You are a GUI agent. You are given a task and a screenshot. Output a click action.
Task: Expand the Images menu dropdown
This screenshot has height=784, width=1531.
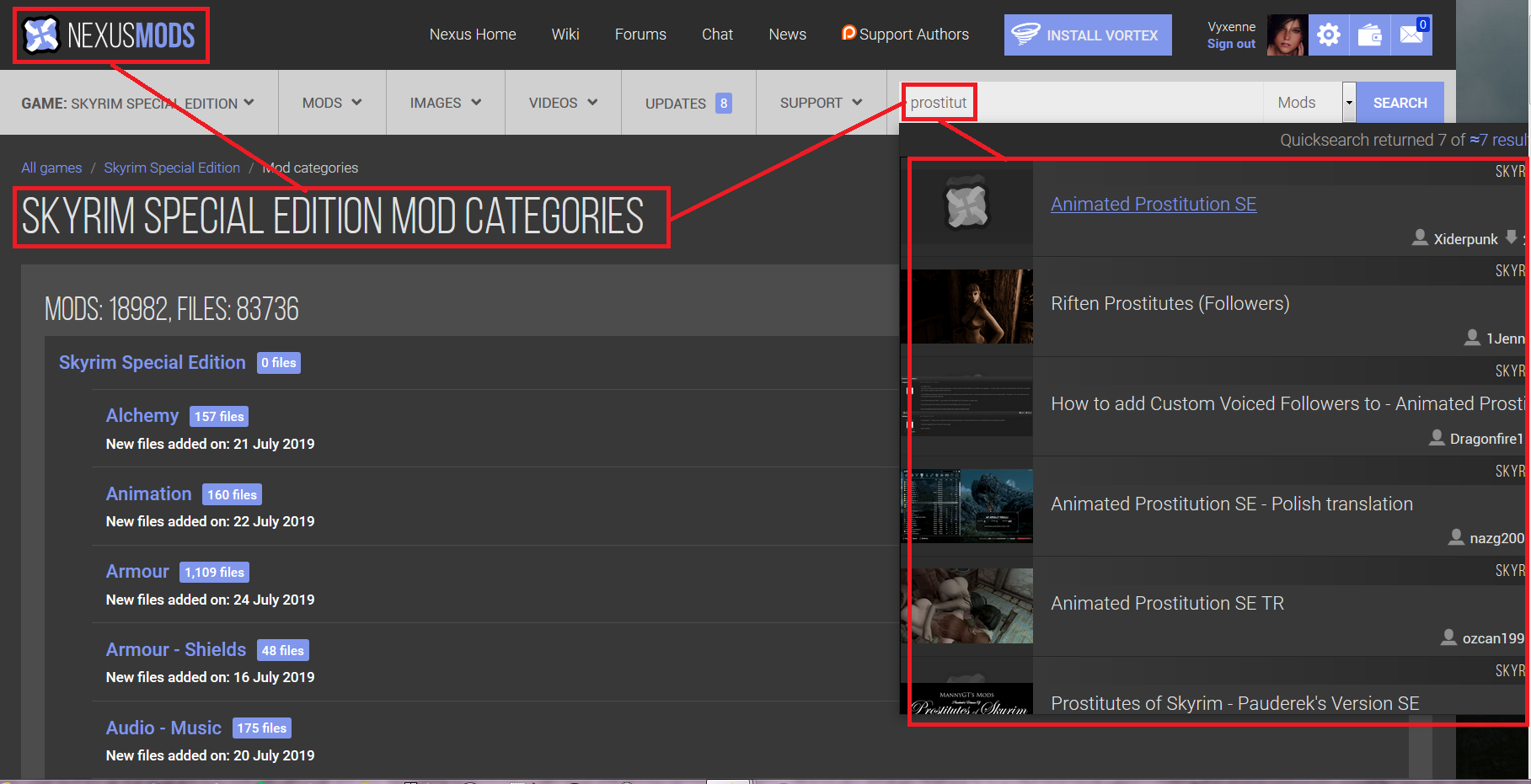point(445,103)
